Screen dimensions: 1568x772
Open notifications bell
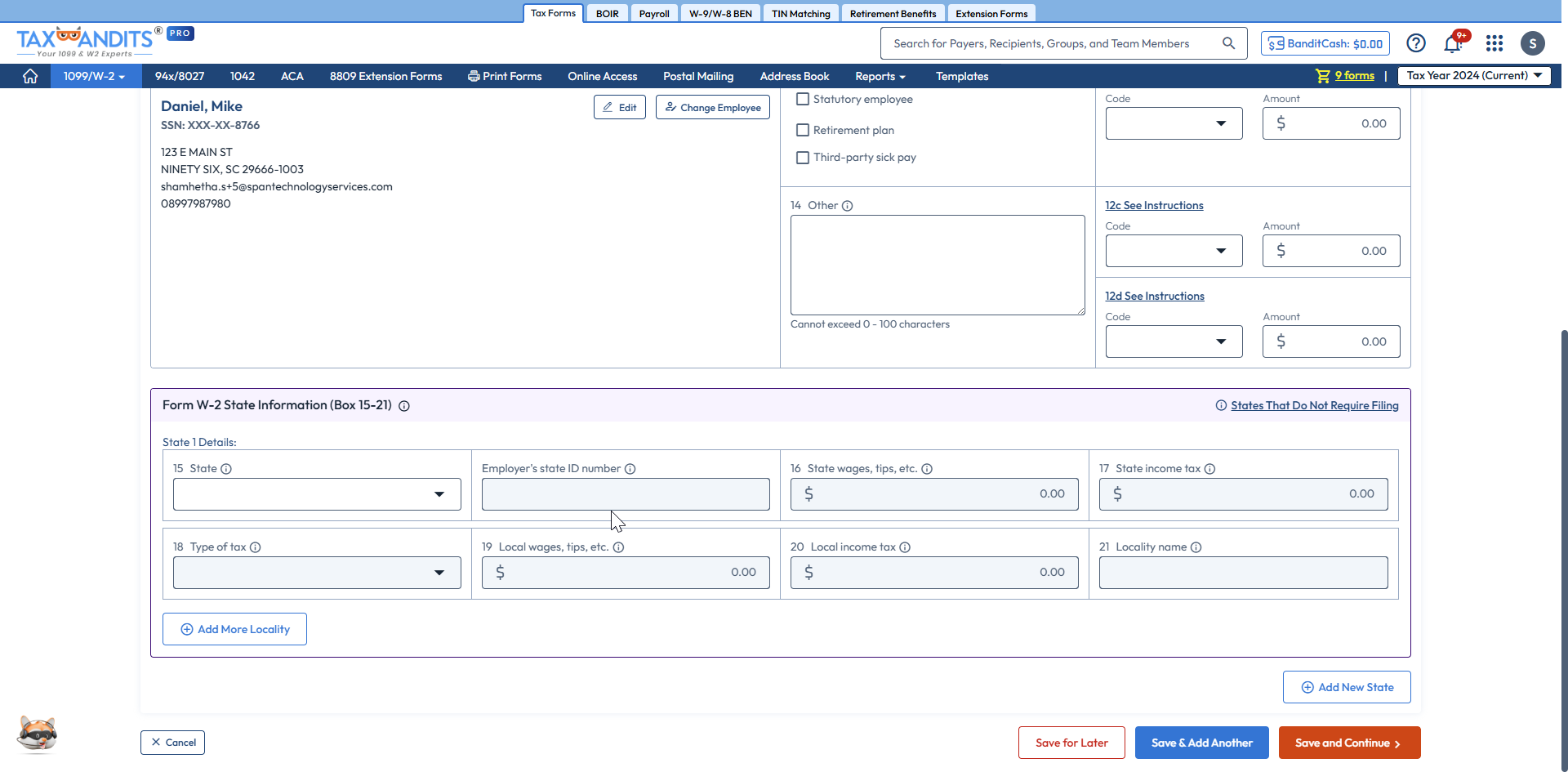pyautogui.click(x=1453, y=43)
